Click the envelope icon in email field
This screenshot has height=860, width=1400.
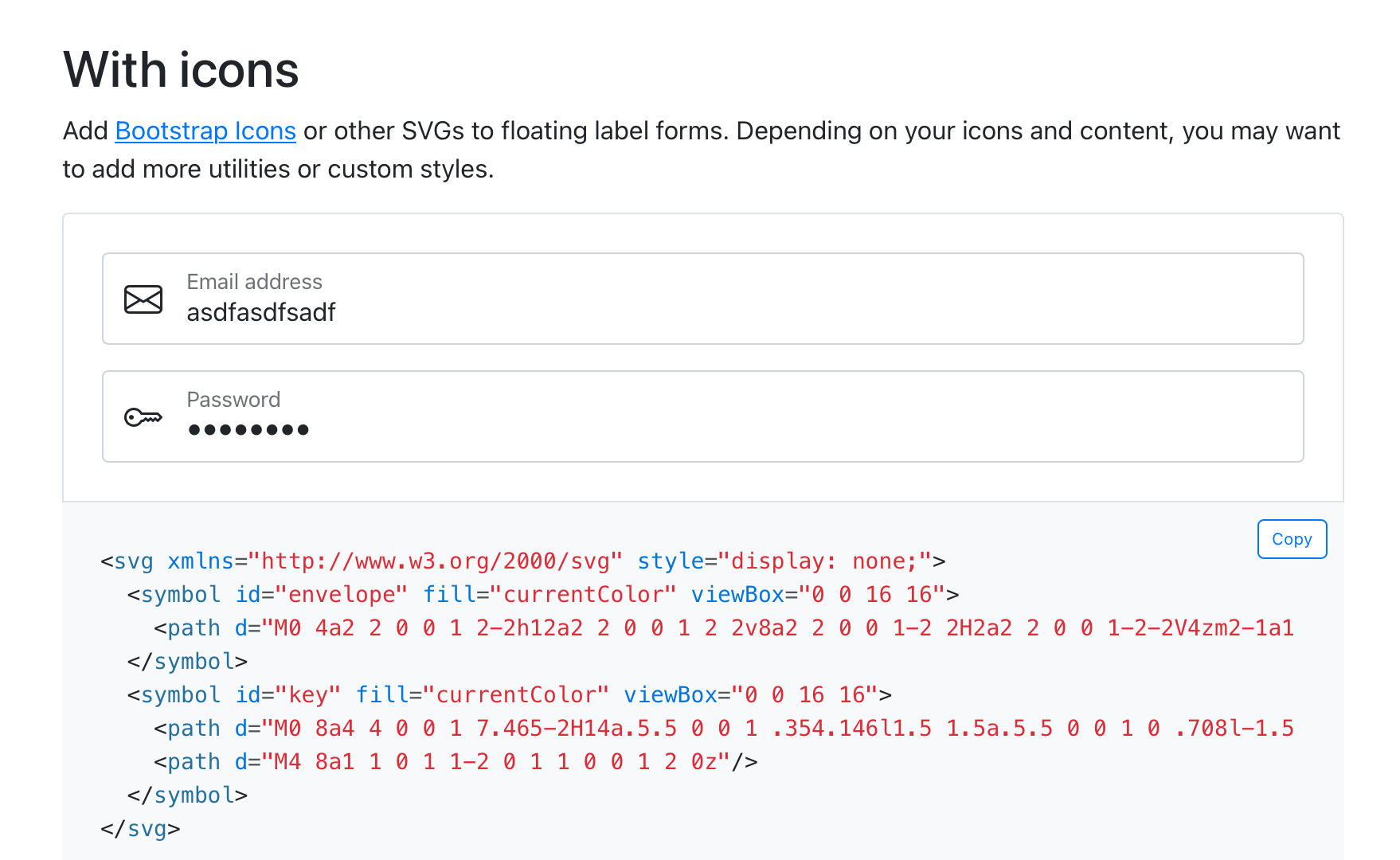click(x=143, y=299)
